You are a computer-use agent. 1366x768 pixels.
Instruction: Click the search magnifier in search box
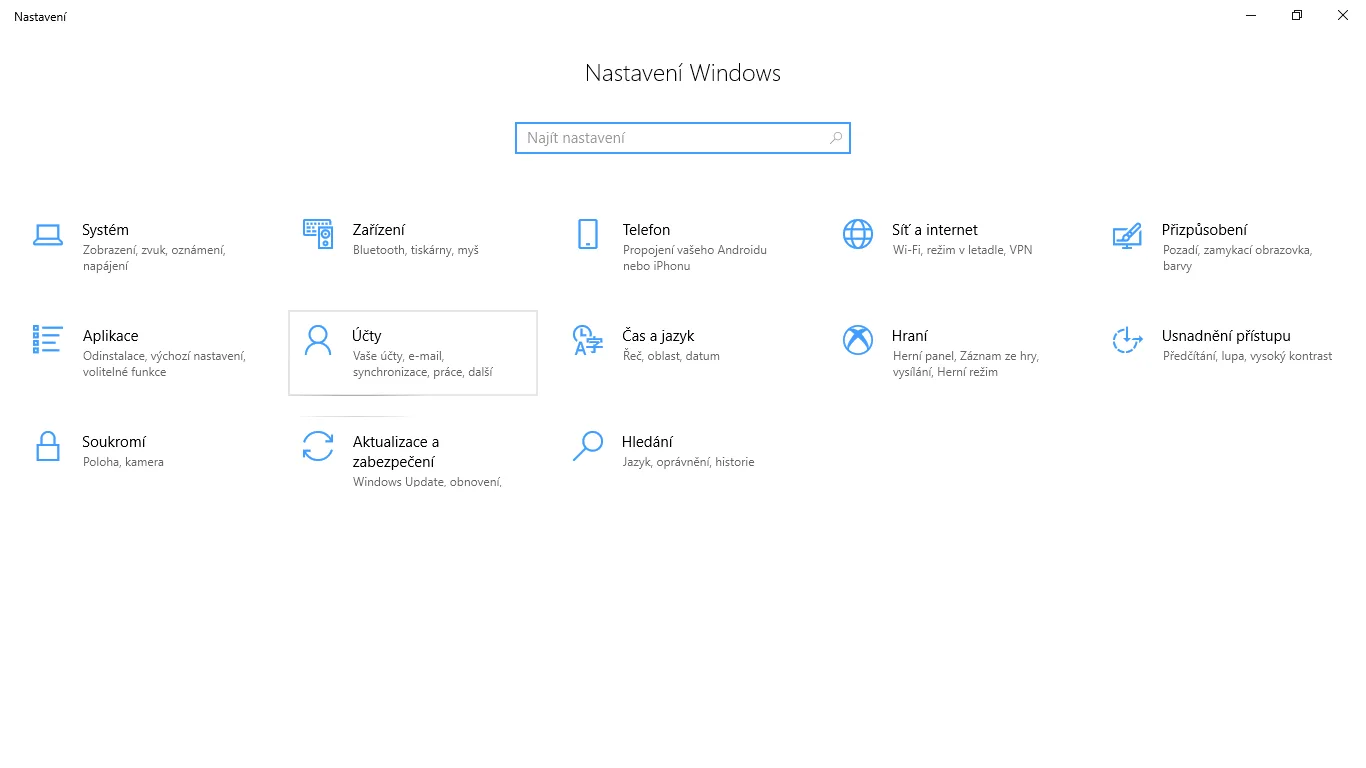click(836, 138)
